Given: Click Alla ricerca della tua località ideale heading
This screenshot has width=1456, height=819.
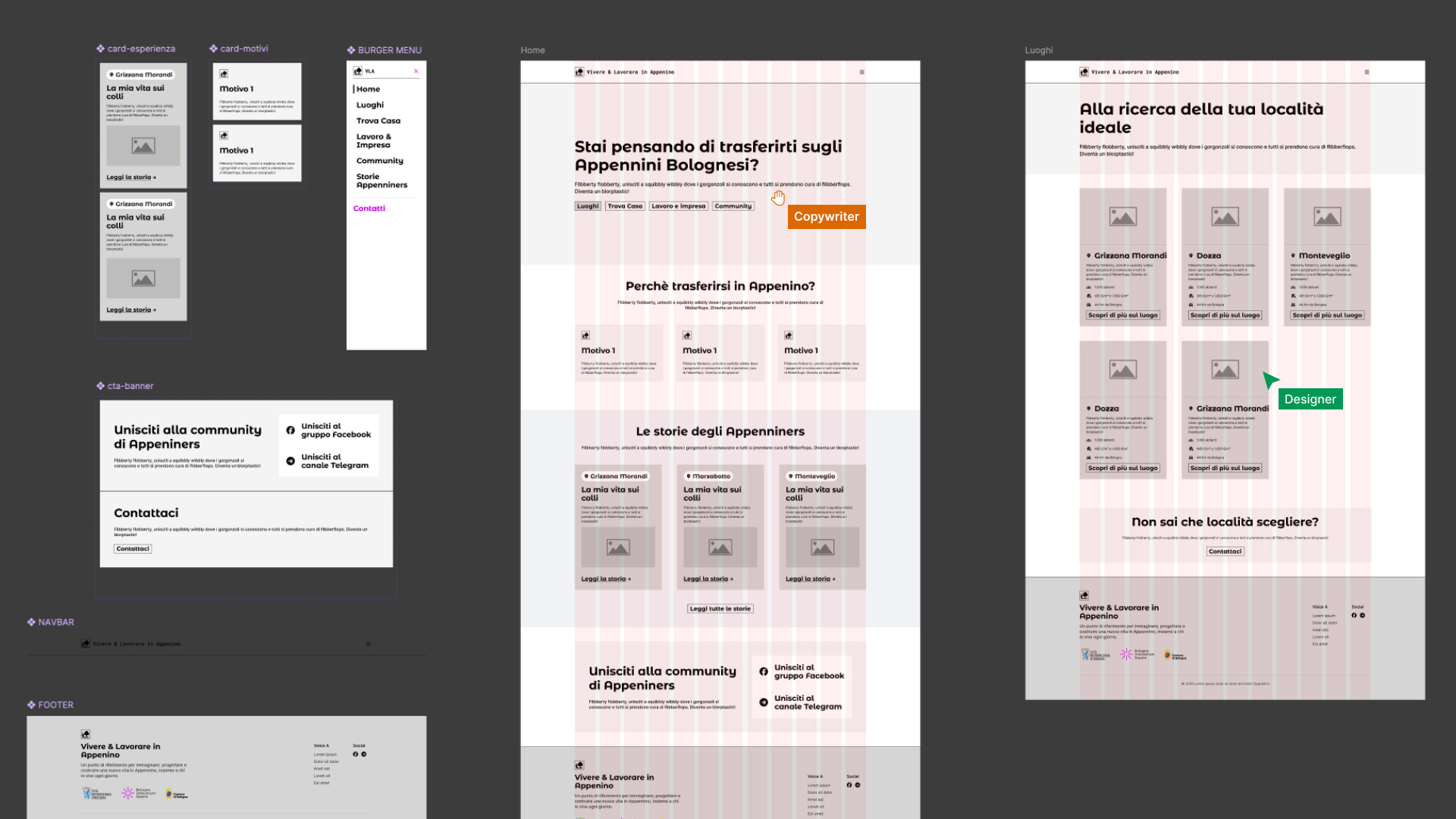Looking at the screenshot, I should tap(1201, 118).
